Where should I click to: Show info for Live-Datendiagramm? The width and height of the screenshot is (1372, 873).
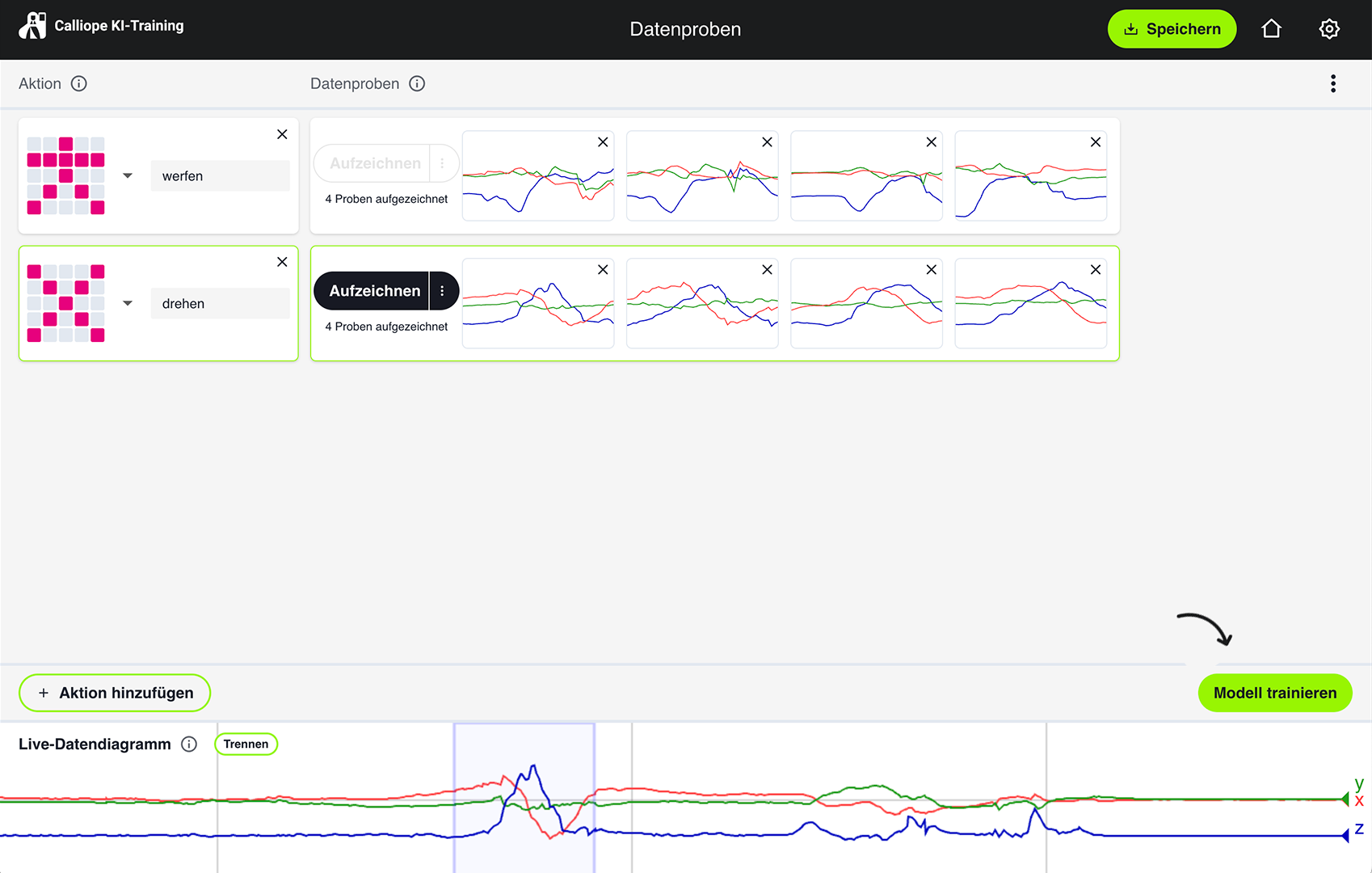point(189,744)
